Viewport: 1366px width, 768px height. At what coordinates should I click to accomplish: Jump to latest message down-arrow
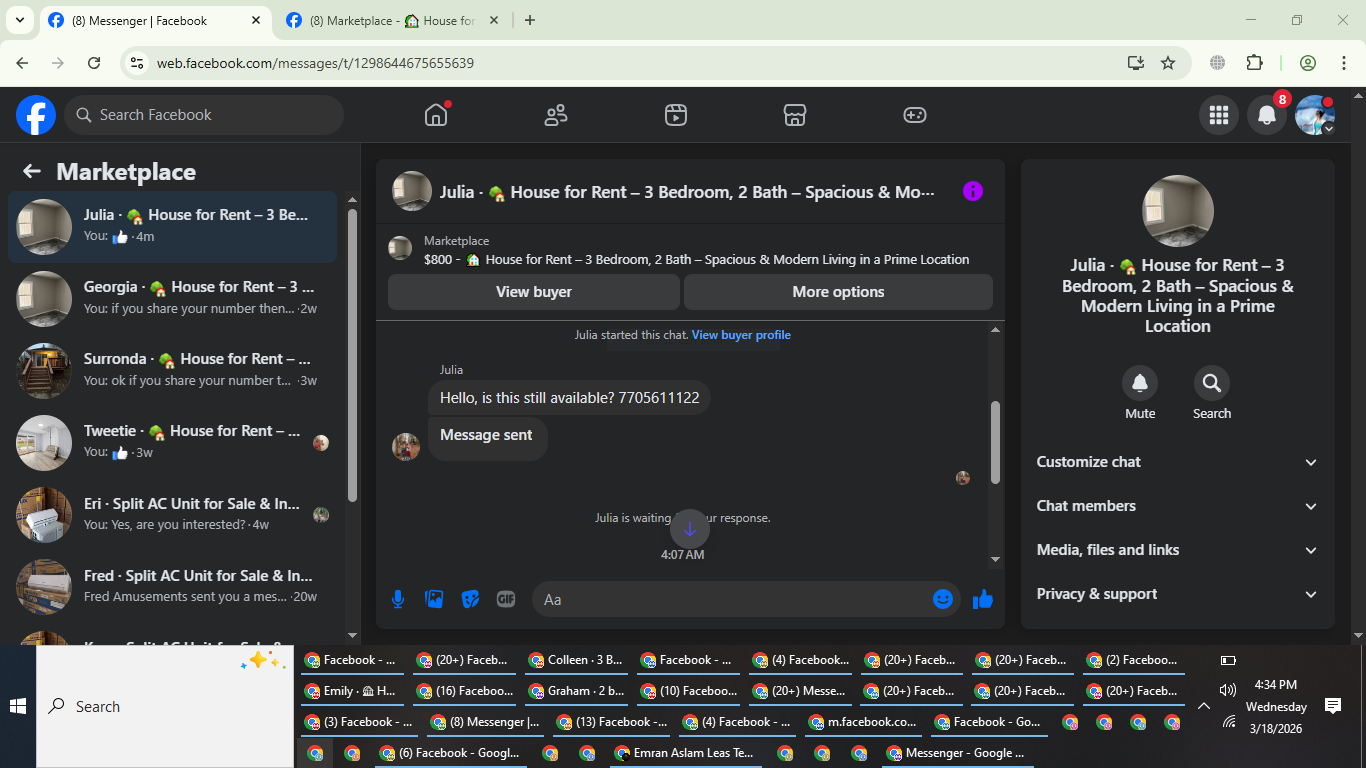(x=690, y=529)
